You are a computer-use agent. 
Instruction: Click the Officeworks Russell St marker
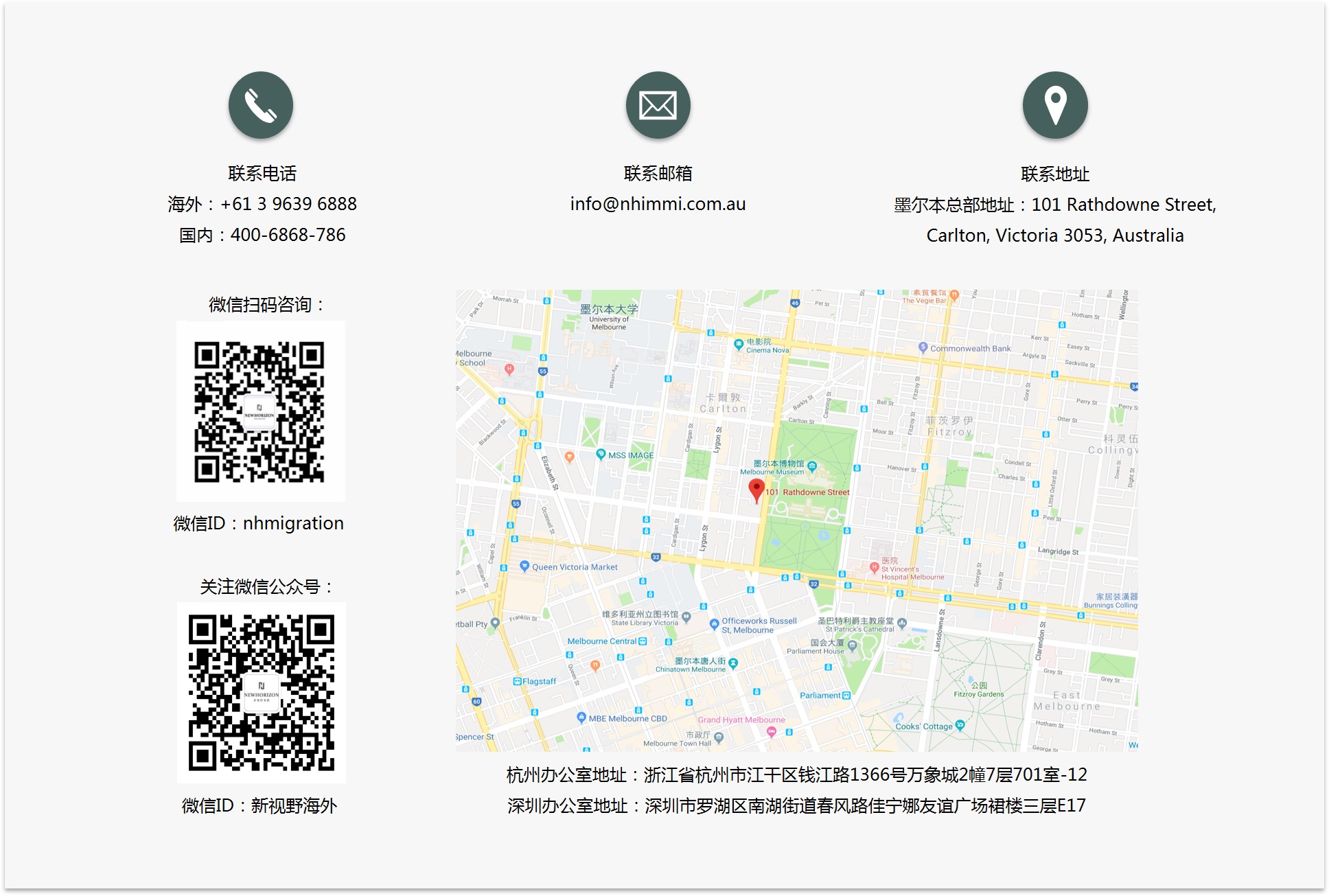tap(714, 624)
